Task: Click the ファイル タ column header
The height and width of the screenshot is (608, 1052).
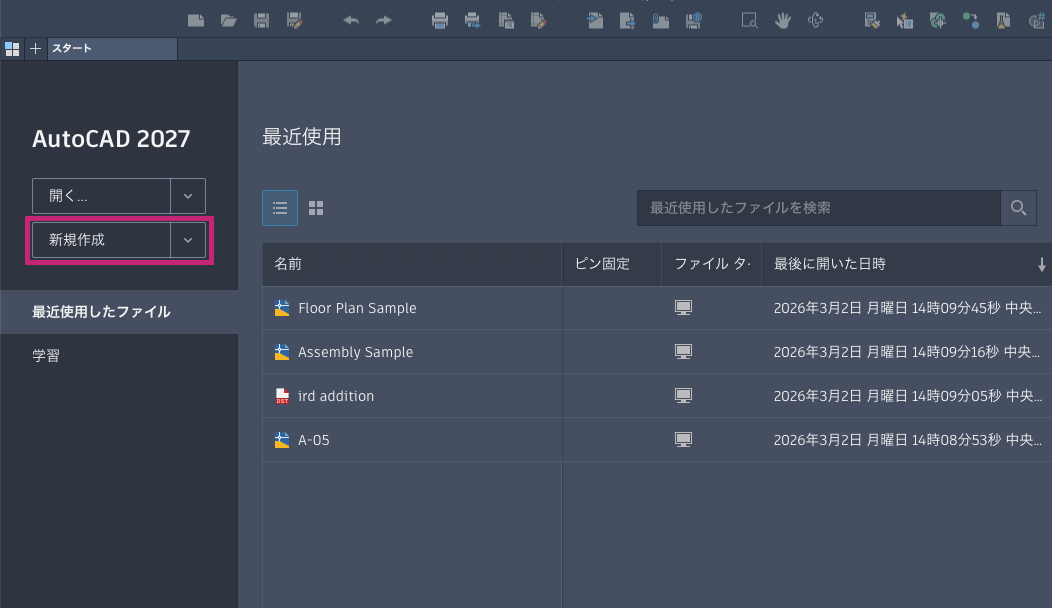Action: [x=711, y=264]
